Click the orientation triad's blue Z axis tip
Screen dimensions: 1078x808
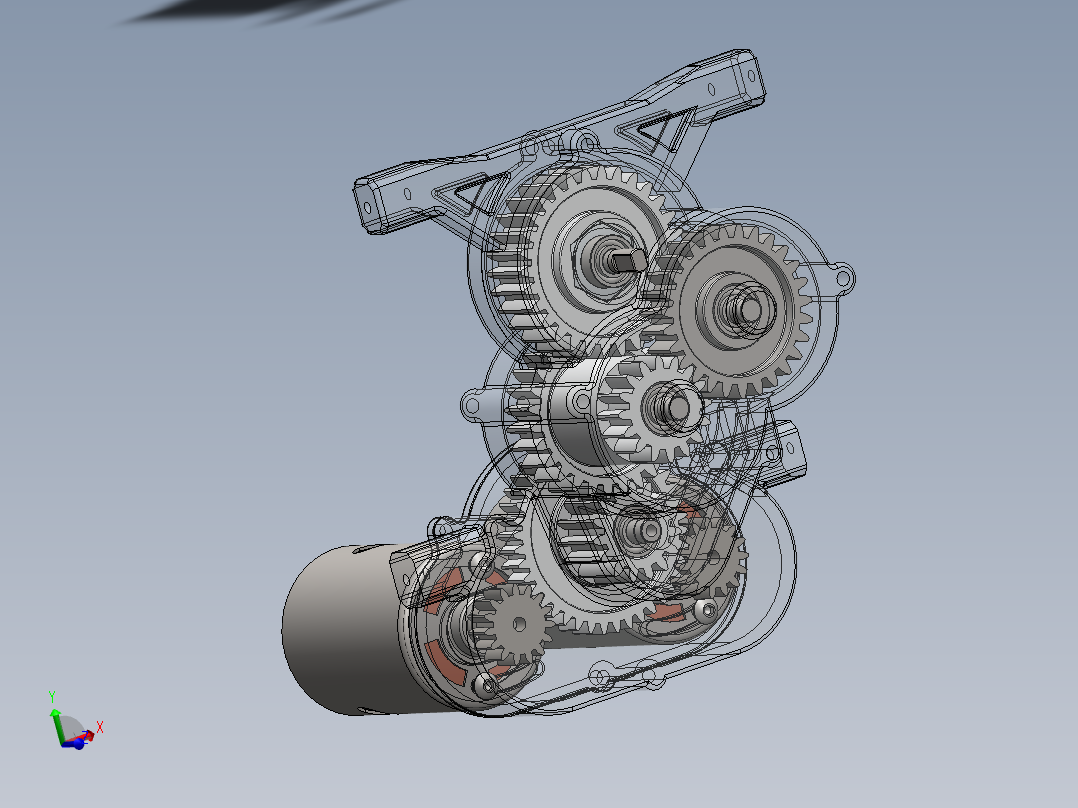click(x=78, y=744)
